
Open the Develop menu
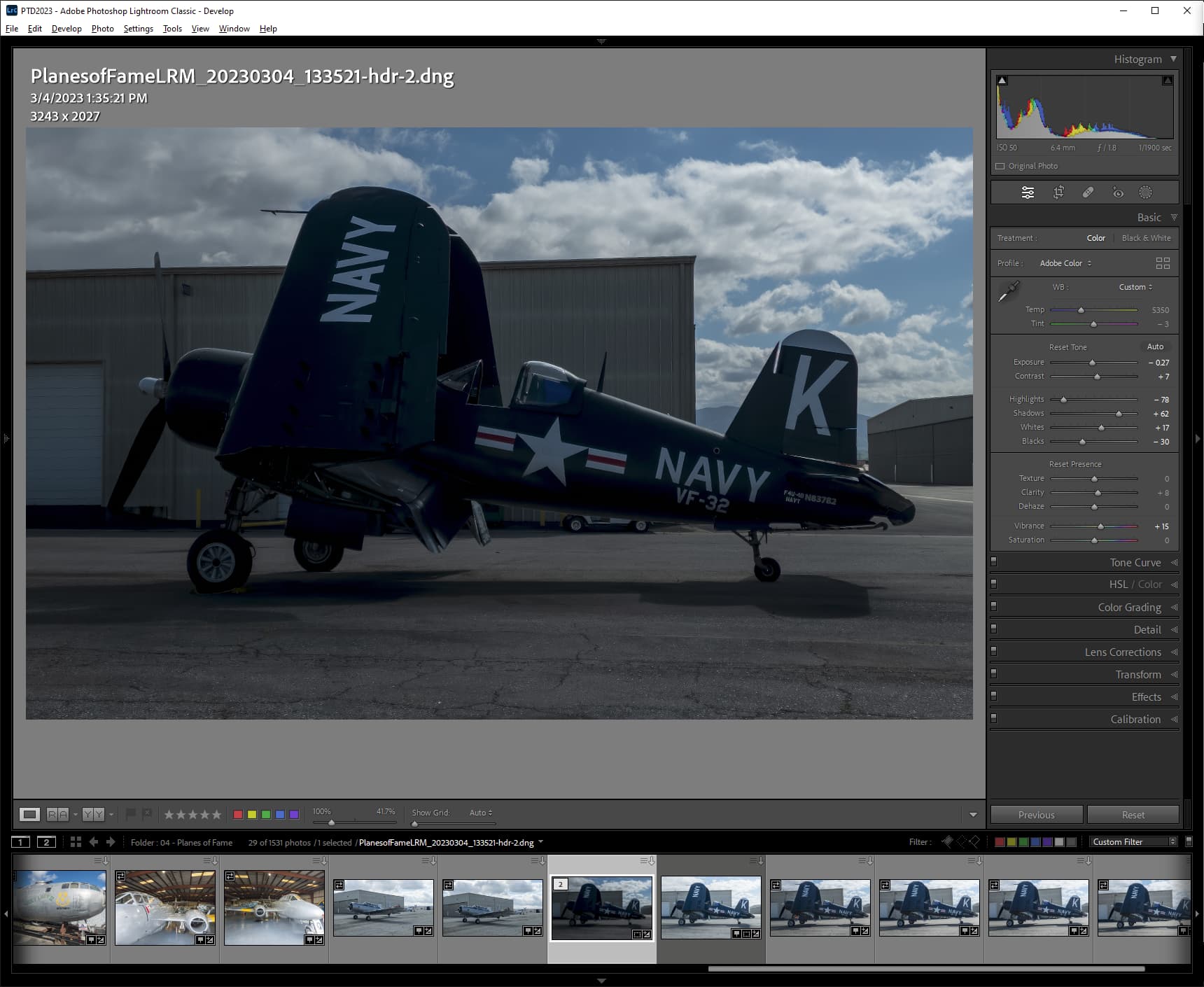coord(66,29)
